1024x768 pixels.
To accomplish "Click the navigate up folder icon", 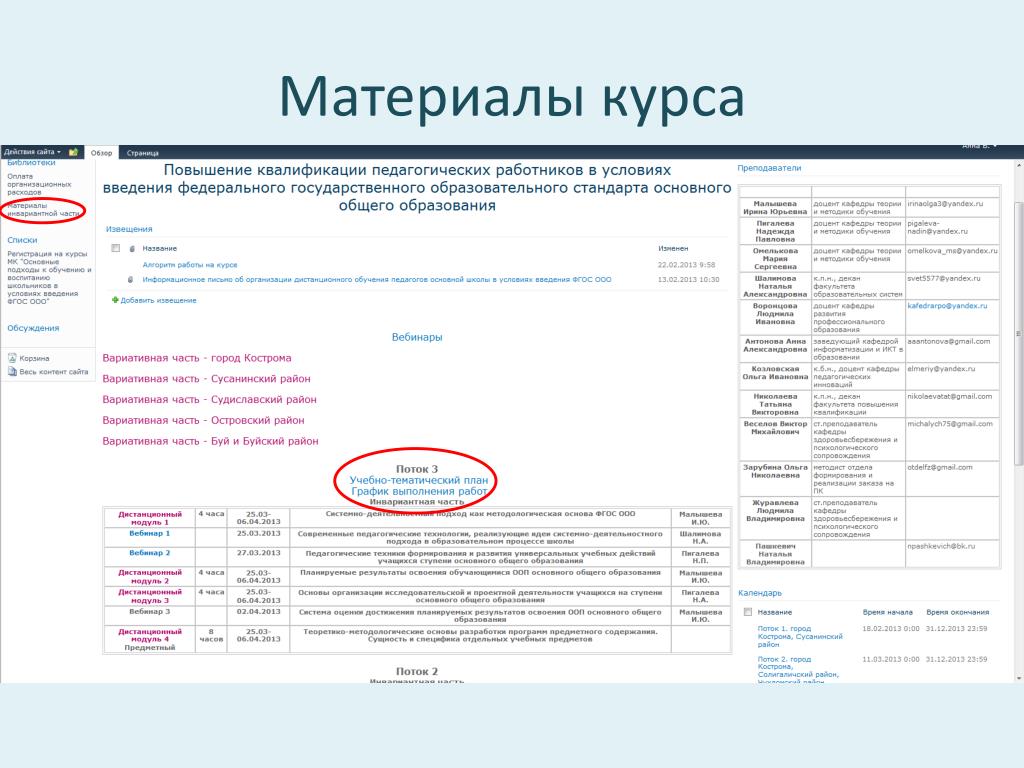I will 73,152.
